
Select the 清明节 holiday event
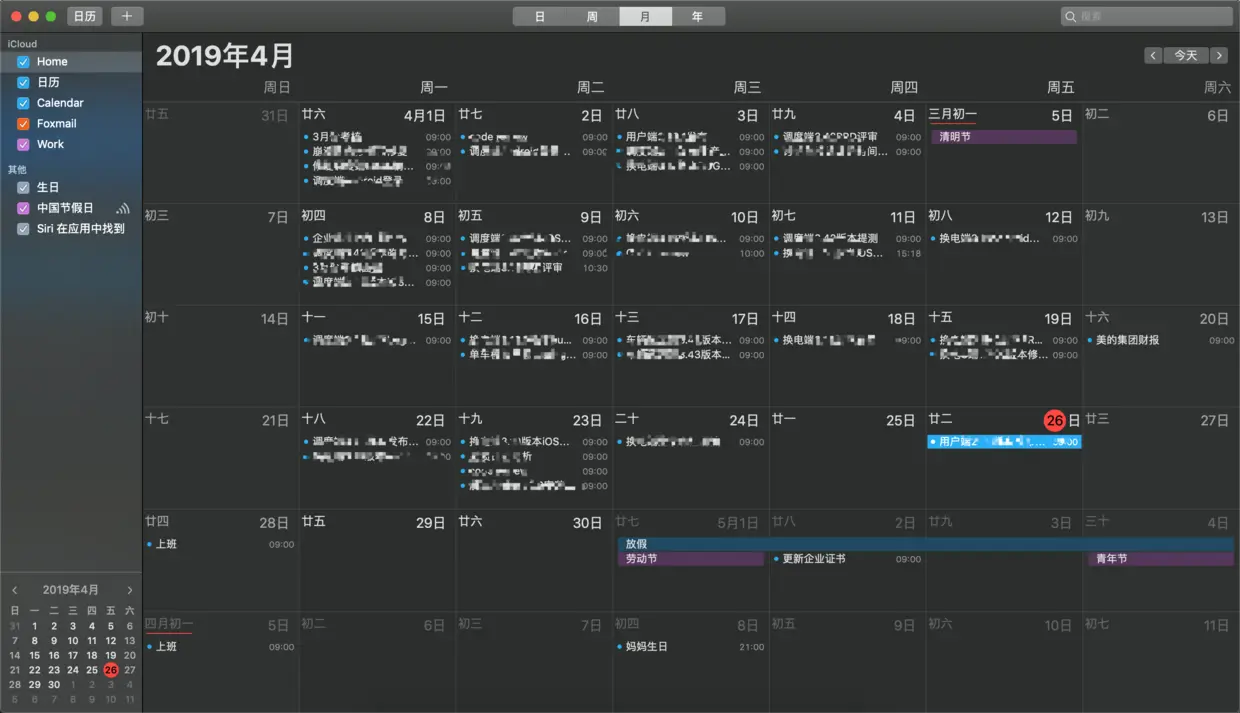[x=1003, y=135]
